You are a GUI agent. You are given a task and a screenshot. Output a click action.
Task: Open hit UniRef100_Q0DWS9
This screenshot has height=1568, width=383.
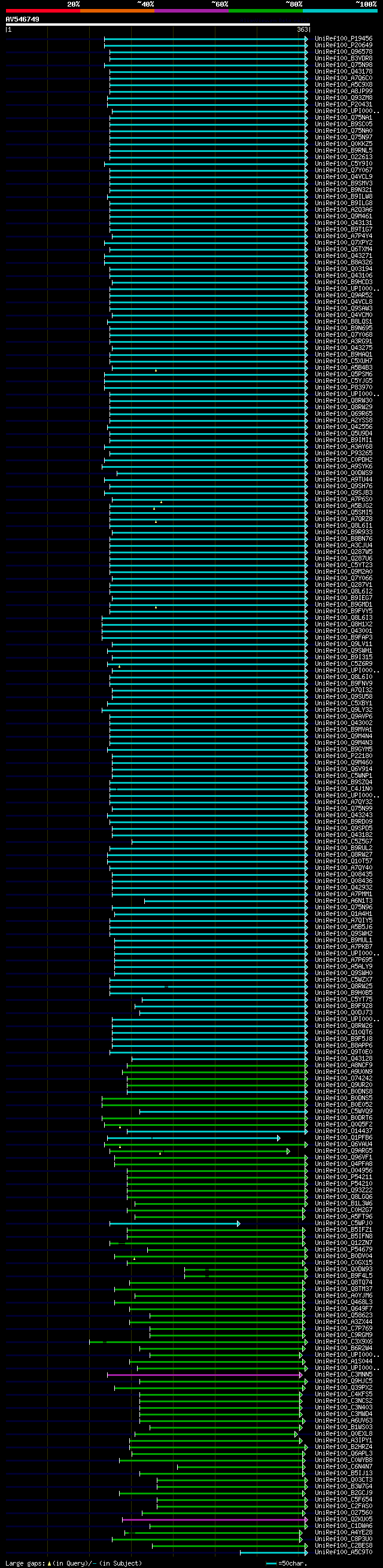[344, 473]
